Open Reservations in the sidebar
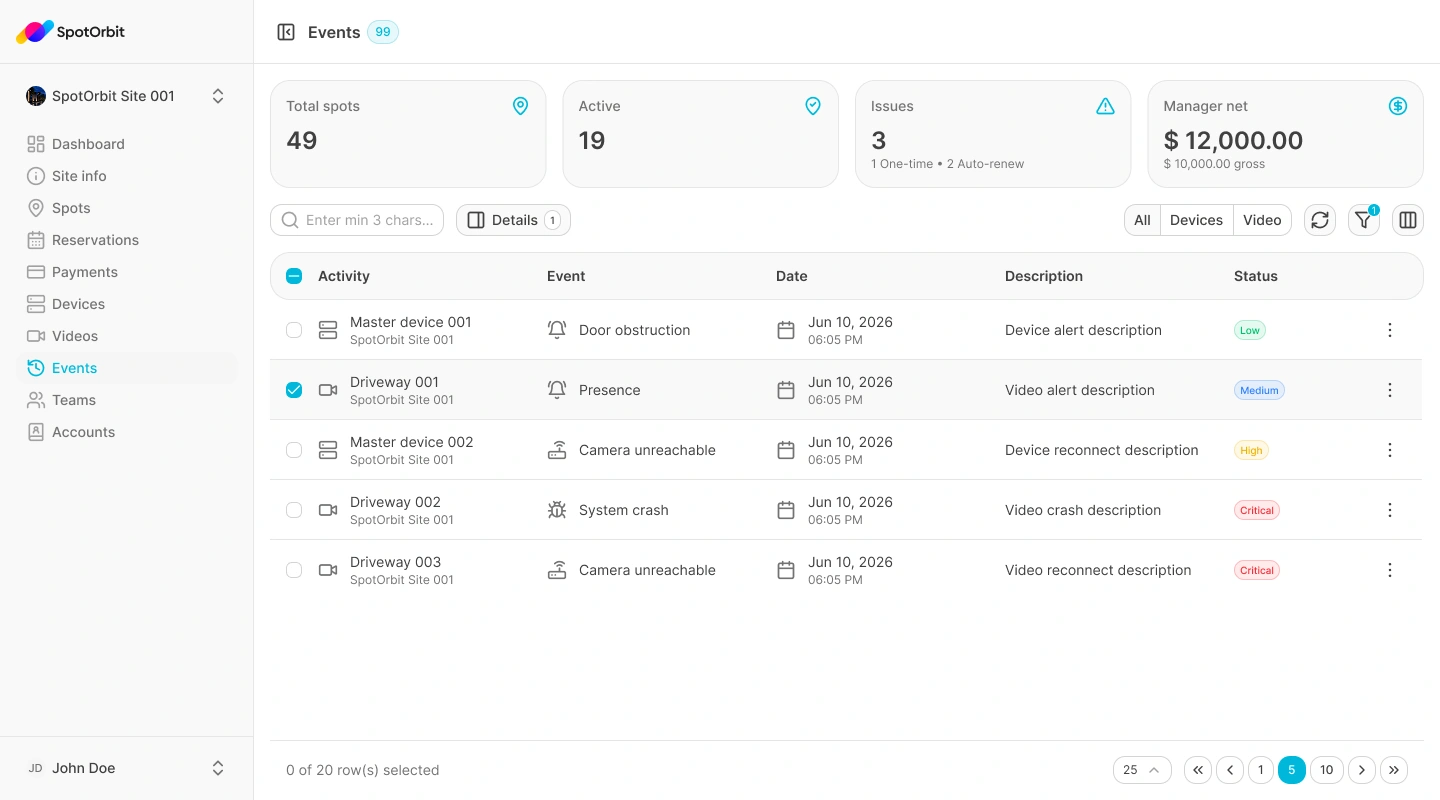 point(126,240)
